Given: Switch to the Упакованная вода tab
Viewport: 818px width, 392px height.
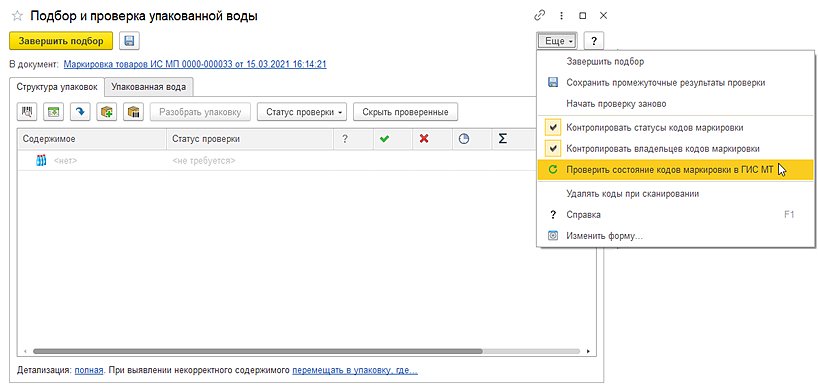Looking at the screenshot, I should (x=149, y=87).
